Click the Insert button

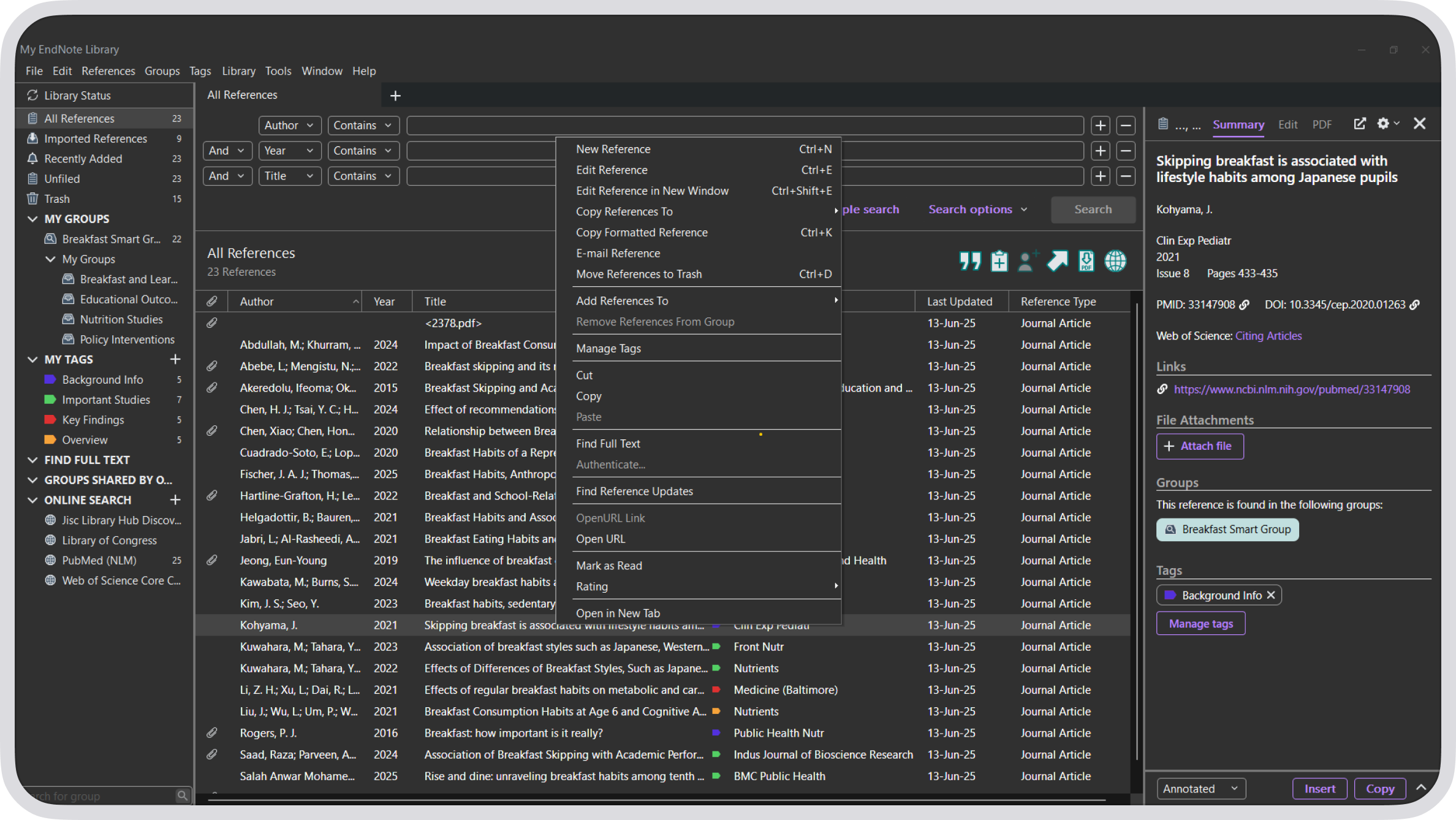click(x=1319, y=789)
